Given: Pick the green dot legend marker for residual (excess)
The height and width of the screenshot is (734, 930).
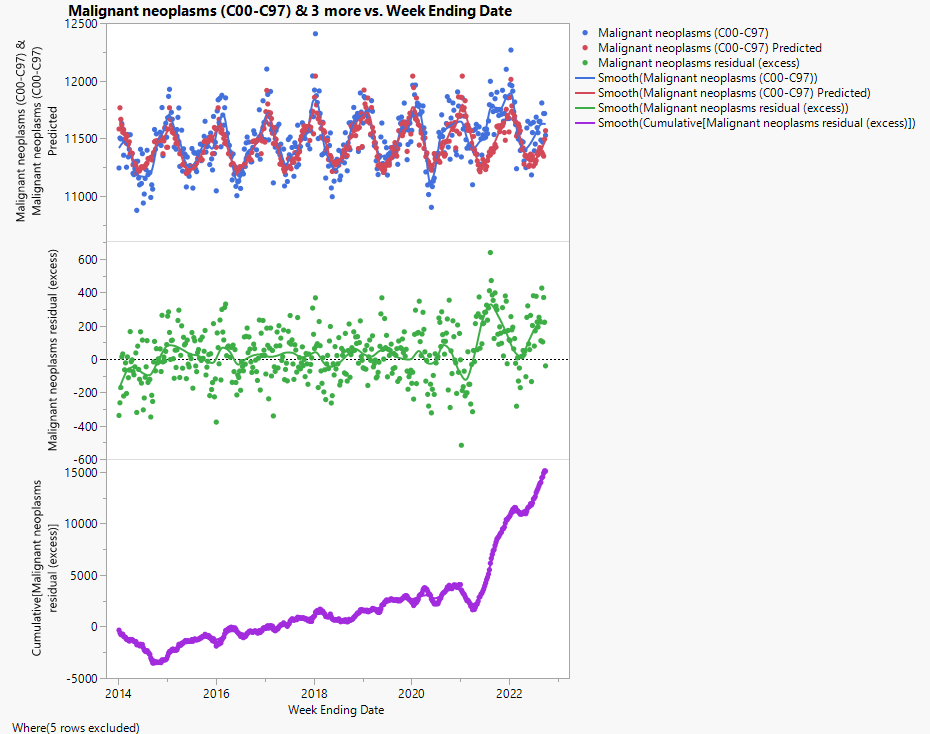Looking at the screenshot, I should (x=585, y=63).
